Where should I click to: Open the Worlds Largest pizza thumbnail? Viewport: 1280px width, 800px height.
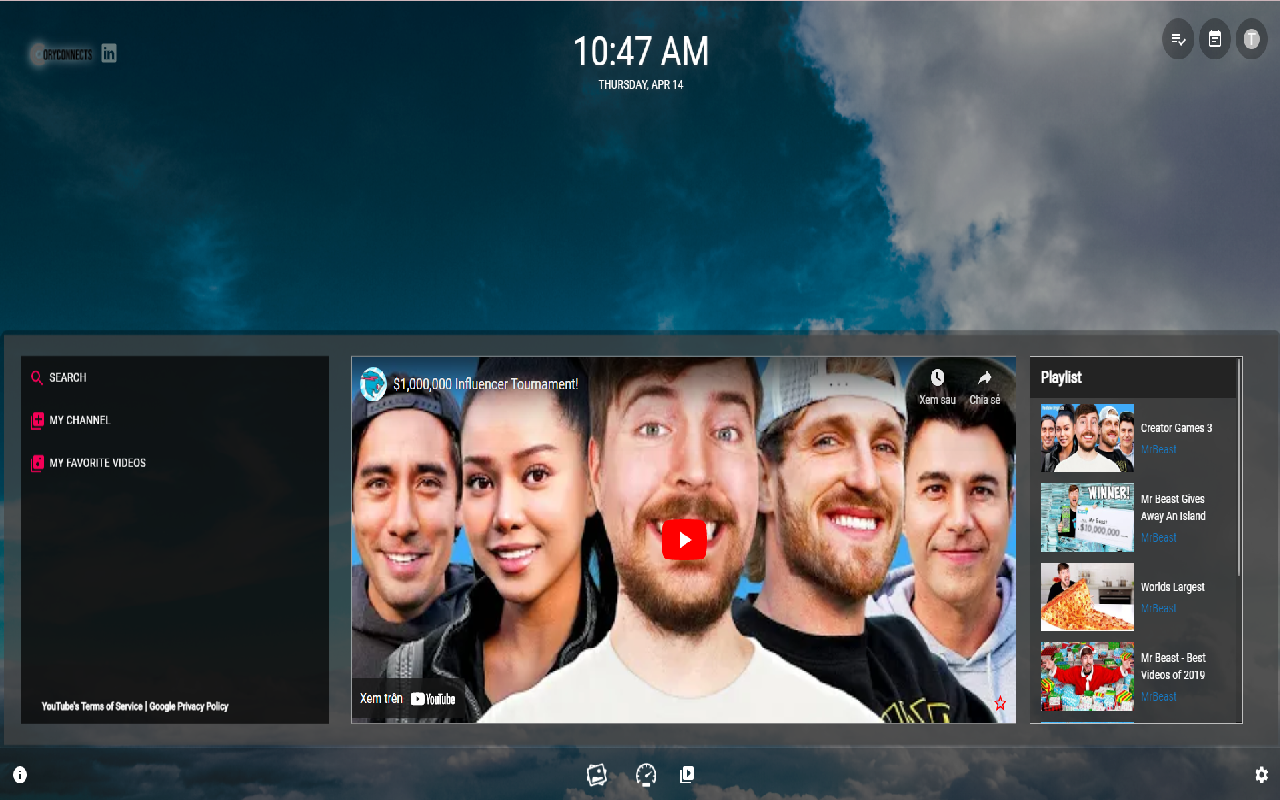[1087, 597]
